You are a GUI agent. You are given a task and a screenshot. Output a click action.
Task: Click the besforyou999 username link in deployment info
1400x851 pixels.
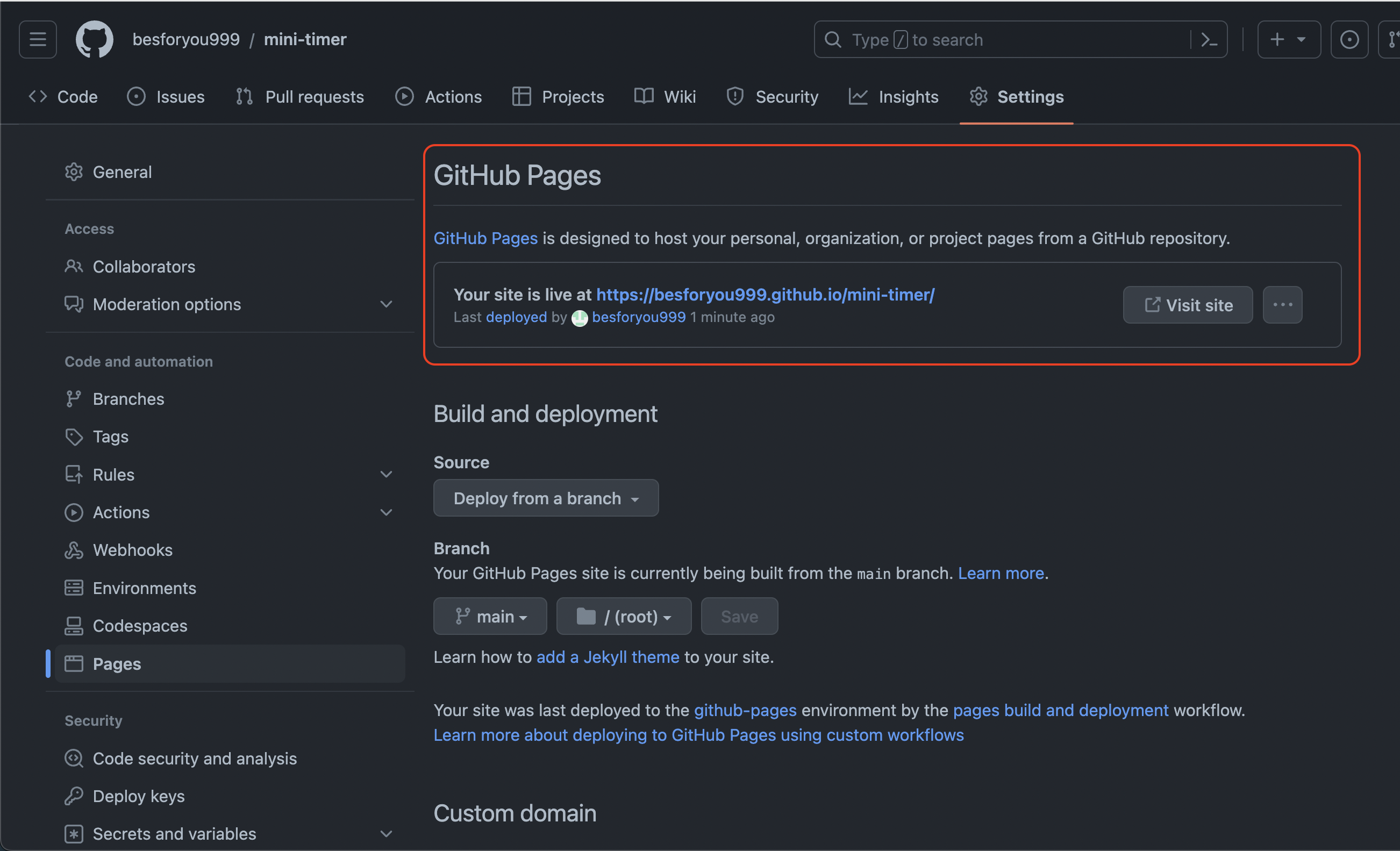639,317
